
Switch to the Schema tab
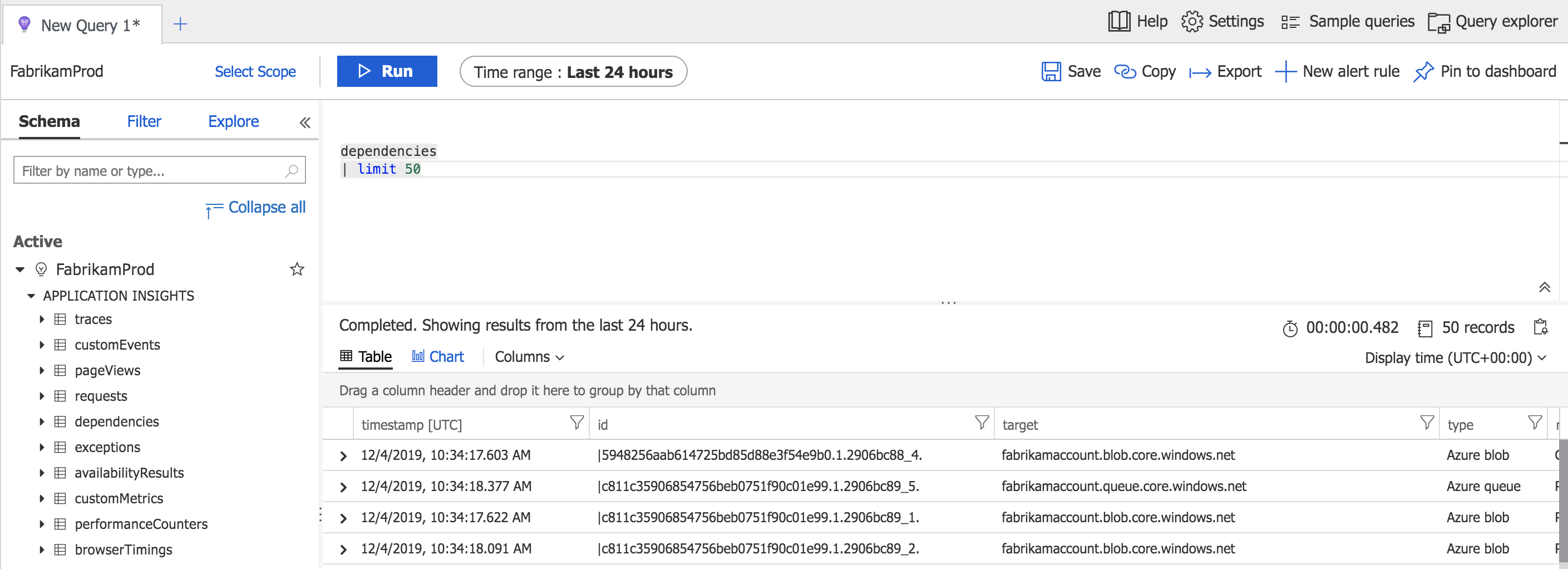click(50, 121)
